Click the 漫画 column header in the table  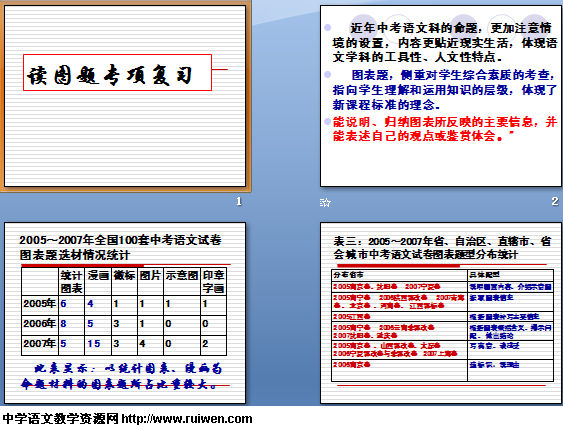[98, 276]
